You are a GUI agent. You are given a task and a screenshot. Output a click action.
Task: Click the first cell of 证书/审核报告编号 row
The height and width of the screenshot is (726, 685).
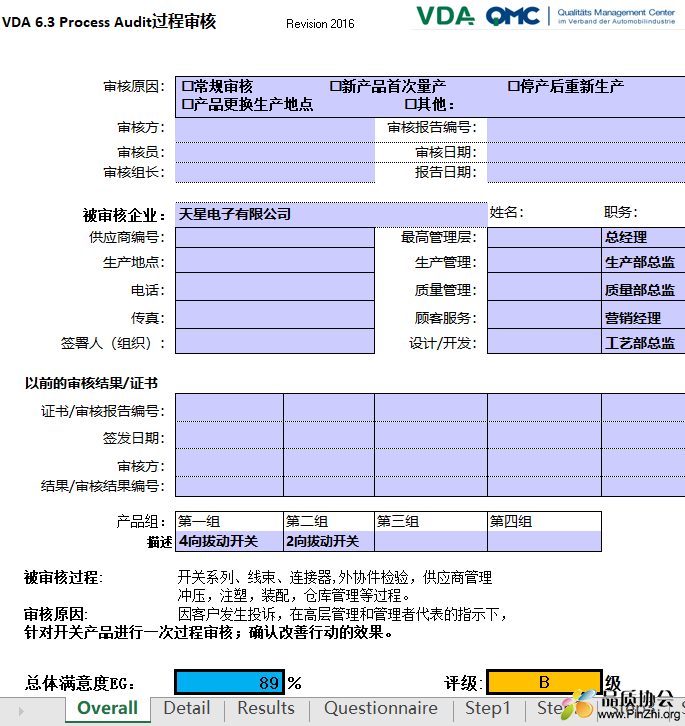pos(229,408)
